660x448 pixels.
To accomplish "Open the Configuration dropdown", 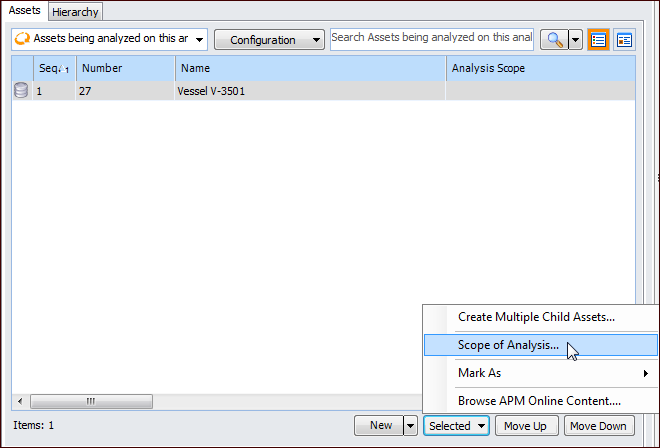I will tap(269, 40).
